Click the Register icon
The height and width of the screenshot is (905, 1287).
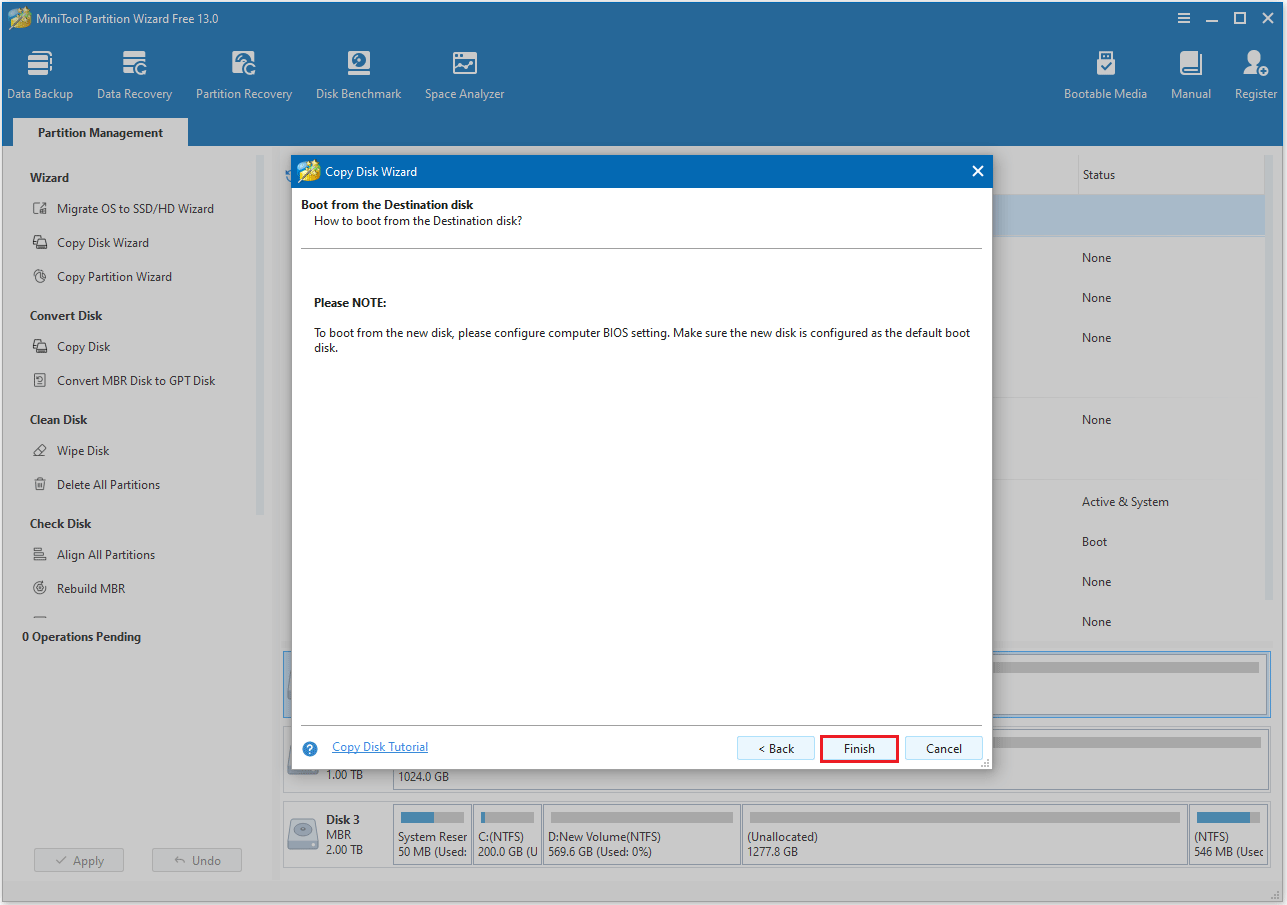(x=1254, y=72)
